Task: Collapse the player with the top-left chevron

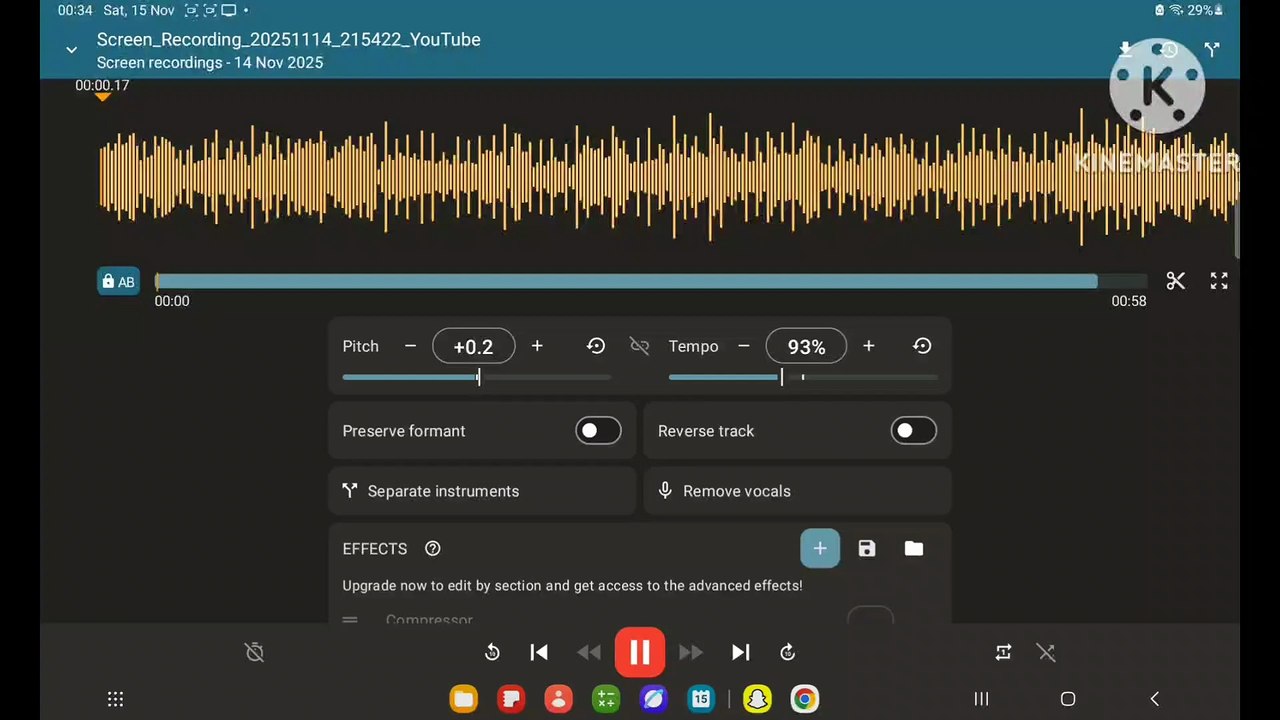Action: (x=71, y=50)
